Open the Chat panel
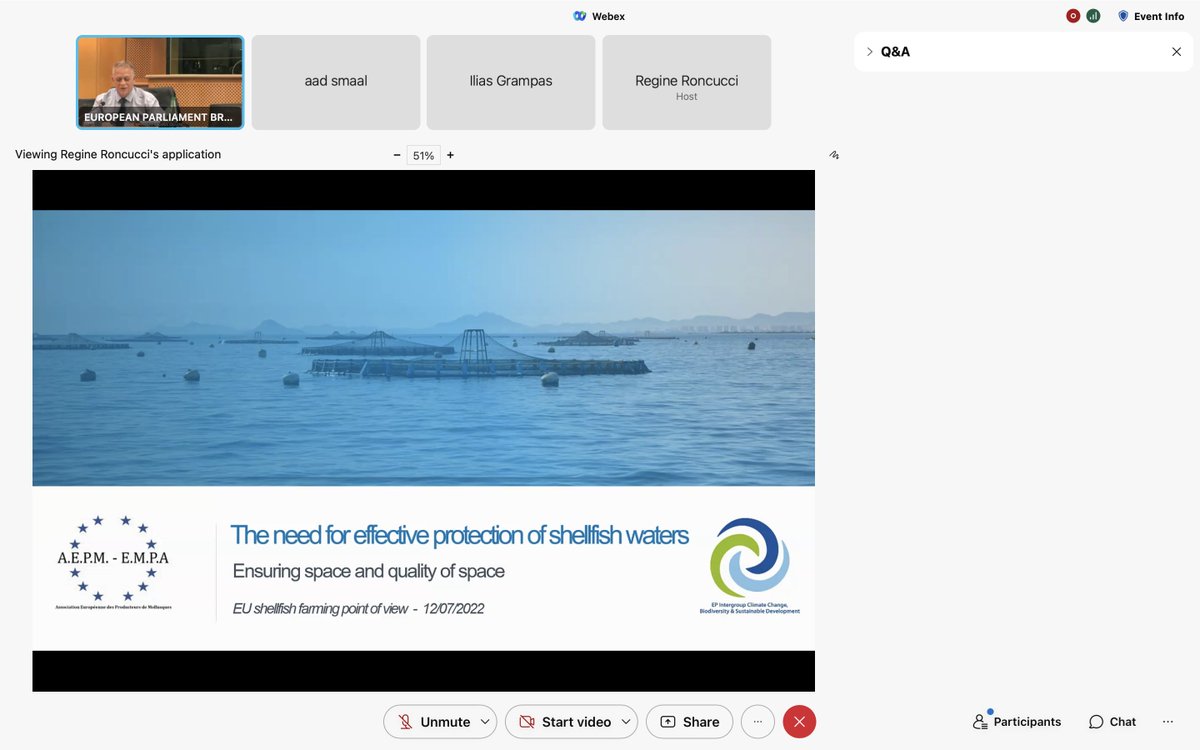 point(1112,722)
